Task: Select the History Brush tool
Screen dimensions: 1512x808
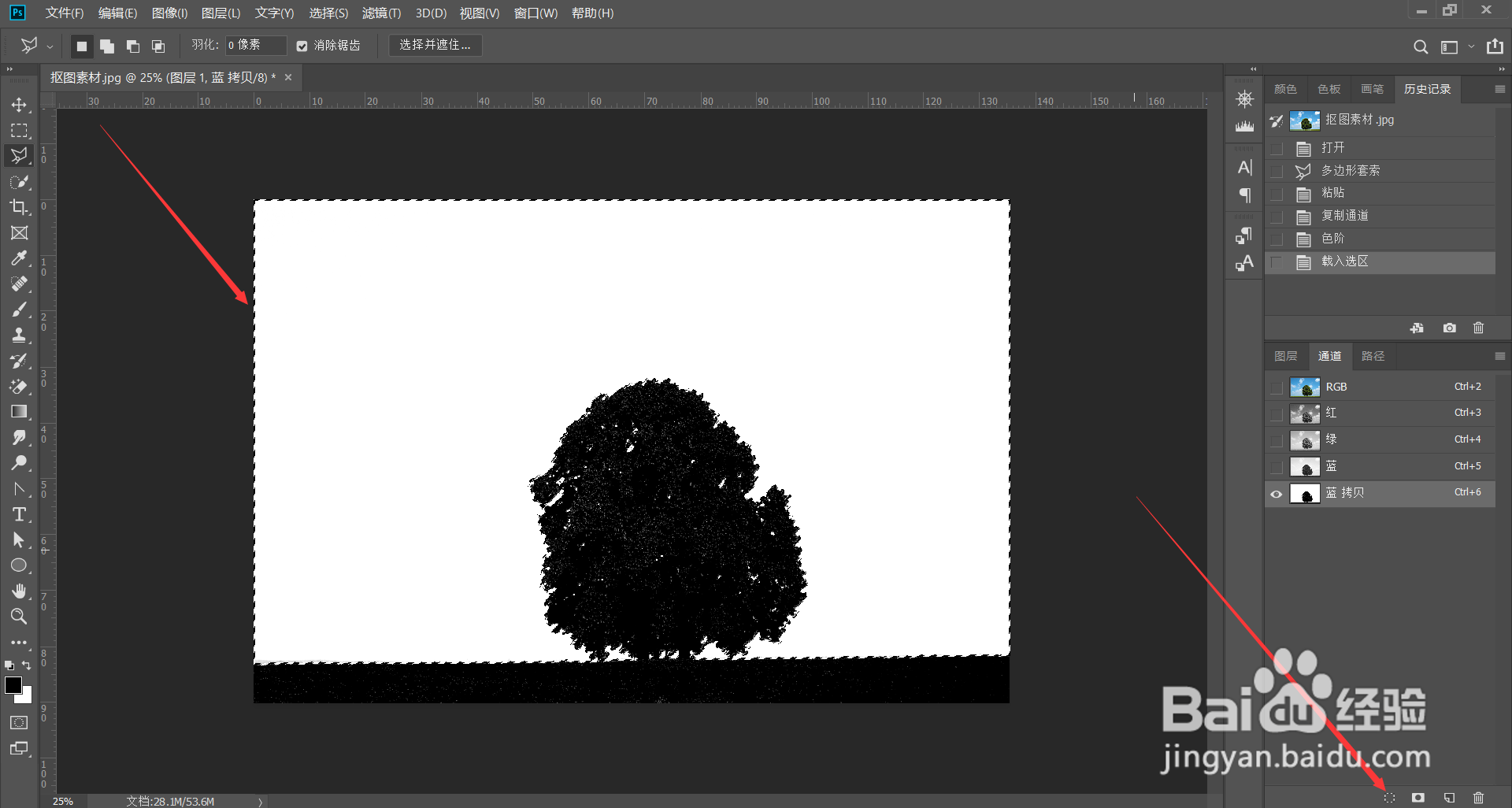Action: point(19,361)
